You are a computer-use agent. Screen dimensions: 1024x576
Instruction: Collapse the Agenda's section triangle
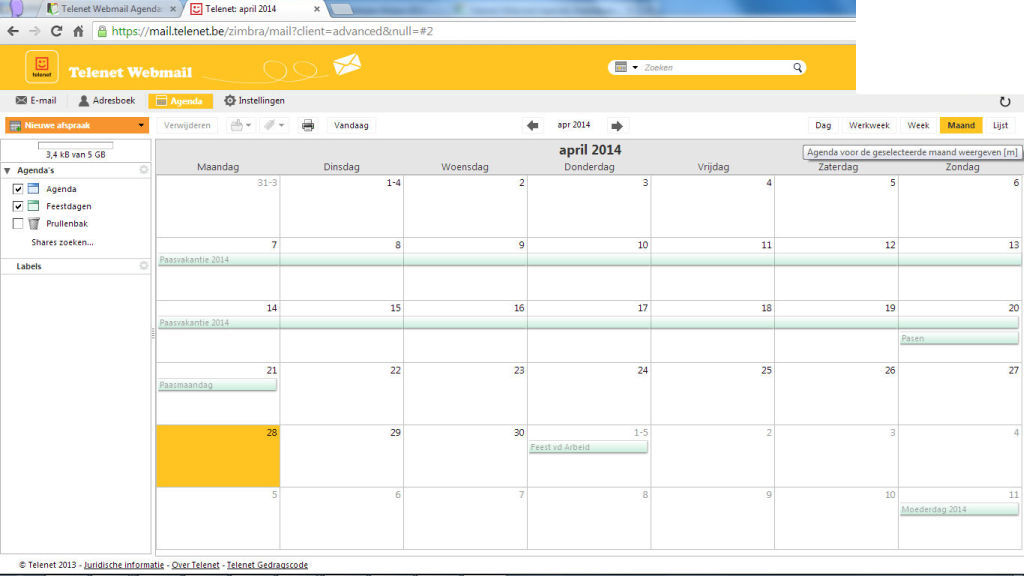[8, 171]
